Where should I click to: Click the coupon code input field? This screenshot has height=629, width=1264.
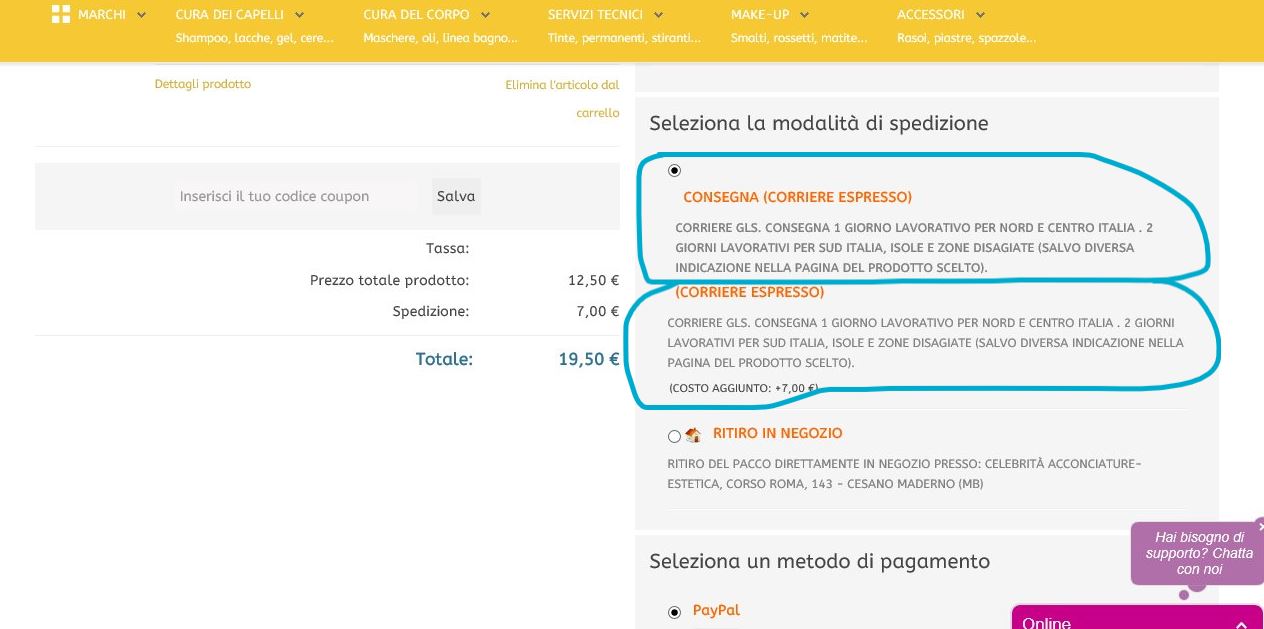[295, 196]
